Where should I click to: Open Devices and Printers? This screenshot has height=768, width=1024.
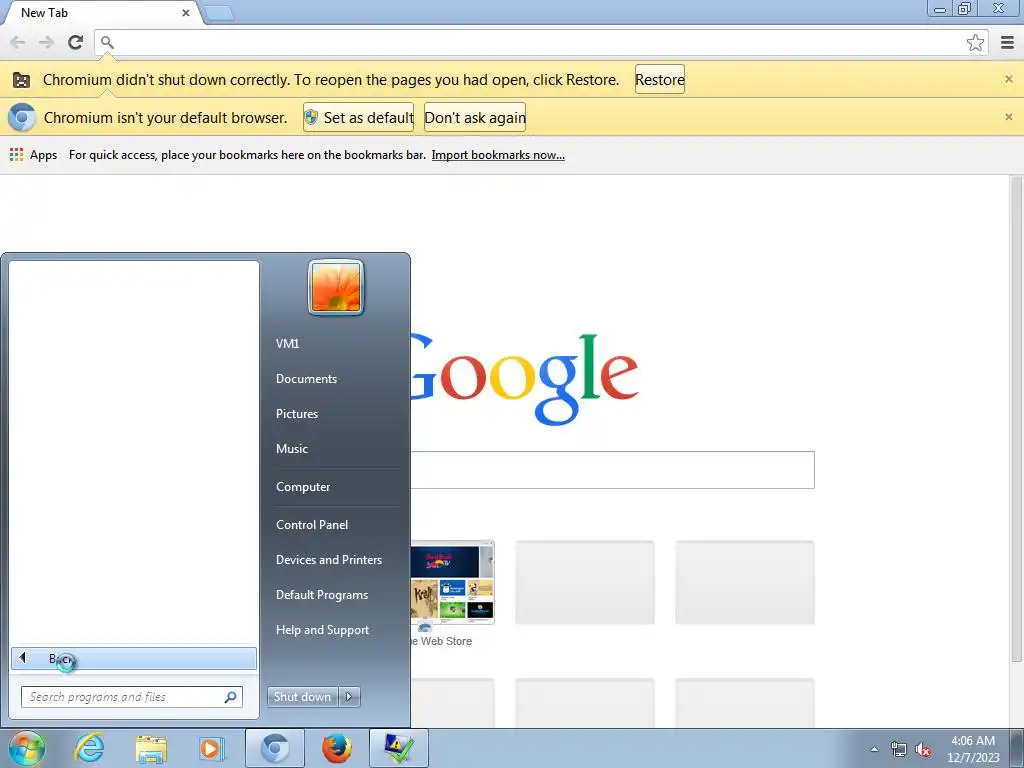tap(328, 560)
